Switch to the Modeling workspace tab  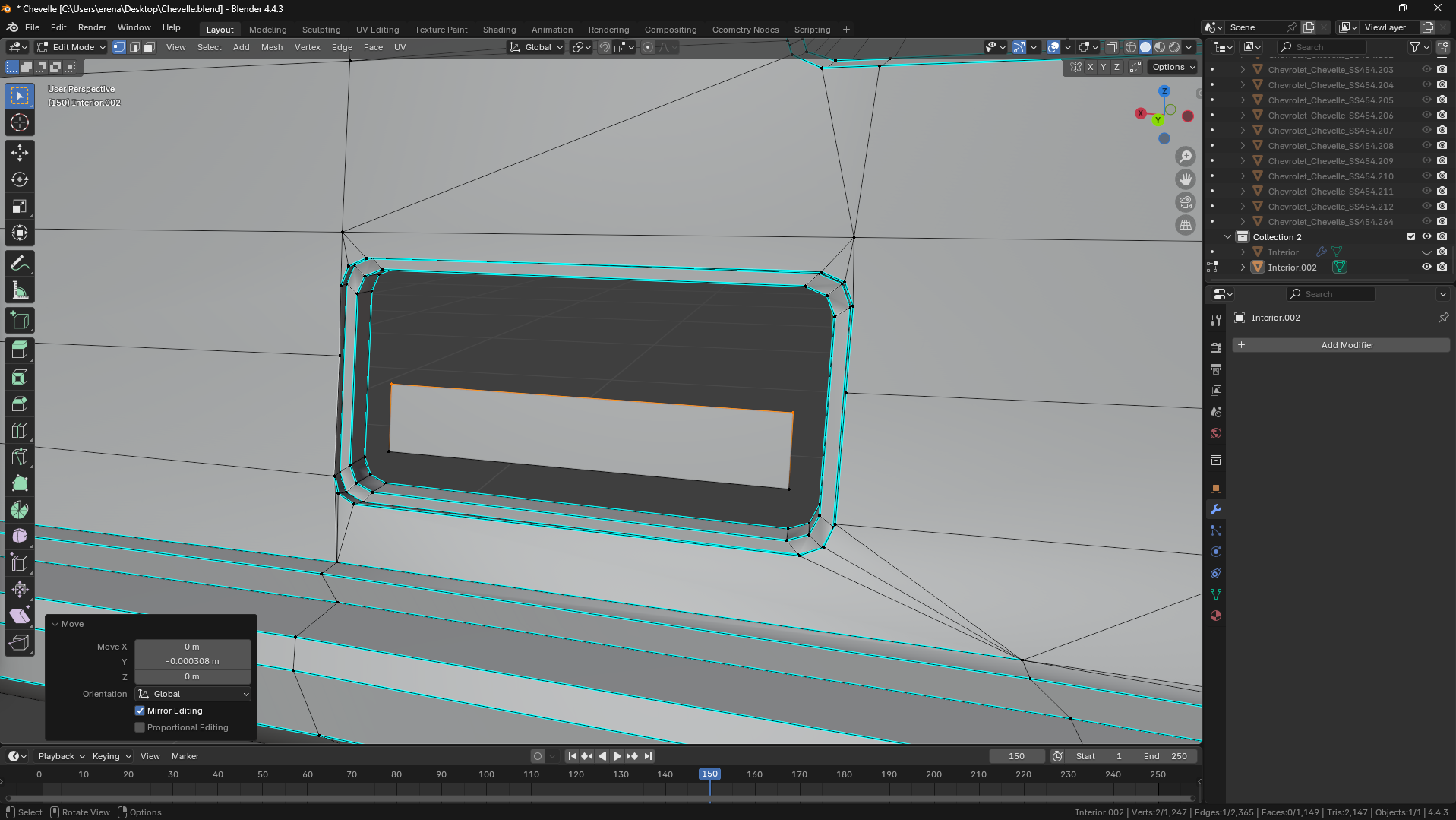(268, 30)
